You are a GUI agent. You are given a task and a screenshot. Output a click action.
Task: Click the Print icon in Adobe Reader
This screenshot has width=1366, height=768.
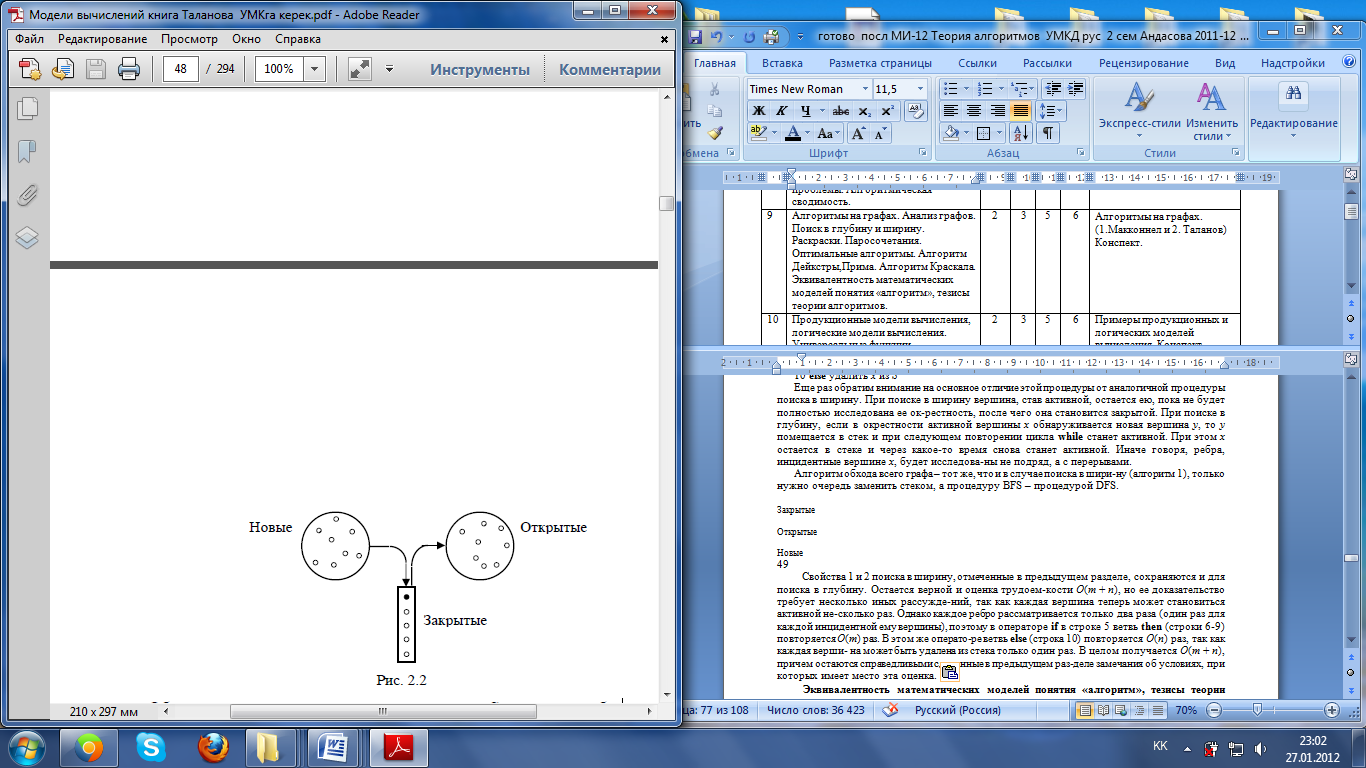click(129, 69)
